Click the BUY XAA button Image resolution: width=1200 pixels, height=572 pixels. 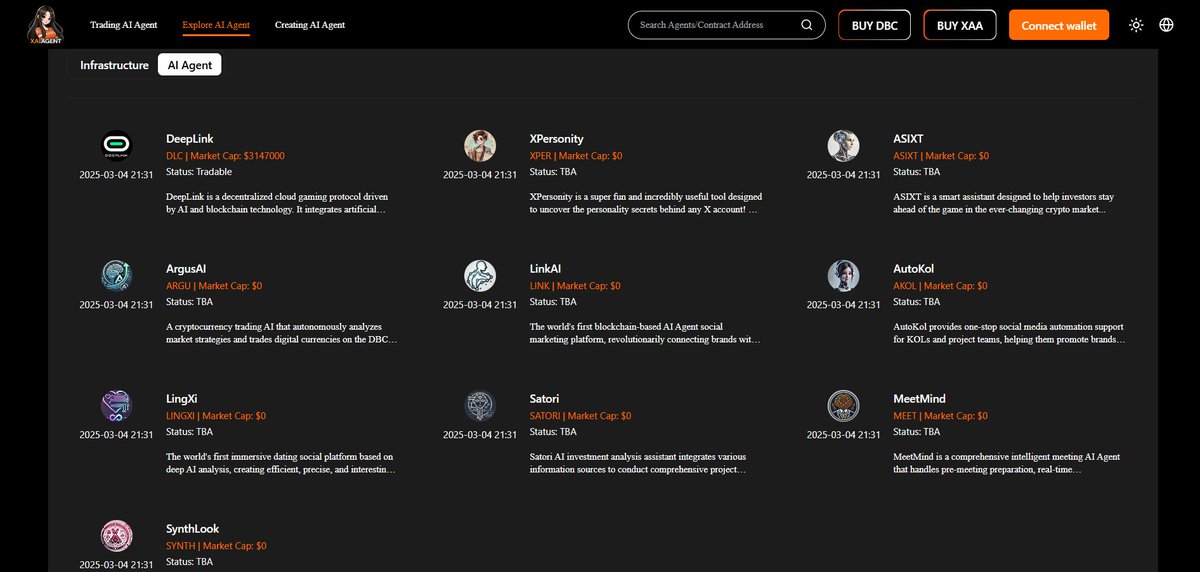pos(960,25)
